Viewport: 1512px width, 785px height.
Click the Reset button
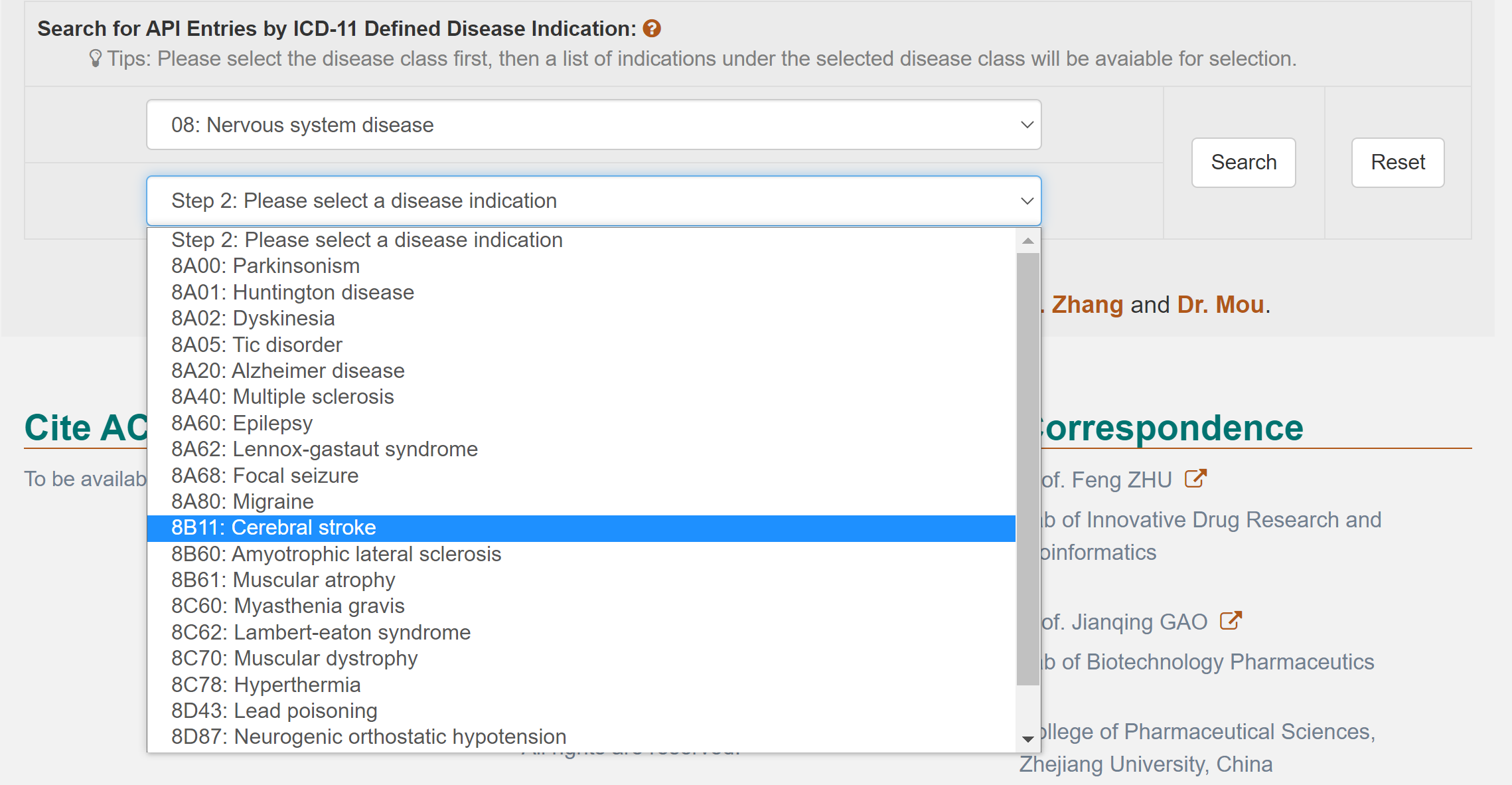coord(1398,163)
